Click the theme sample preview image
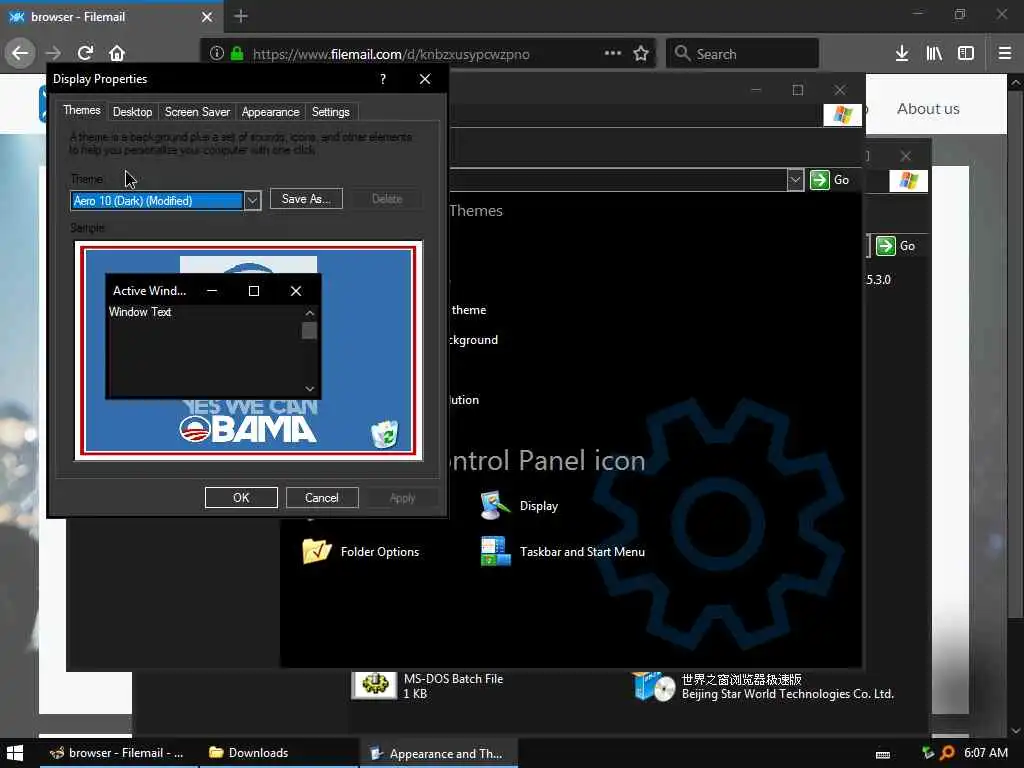This screenshot has width=1024, height=768. click(248, 351)
